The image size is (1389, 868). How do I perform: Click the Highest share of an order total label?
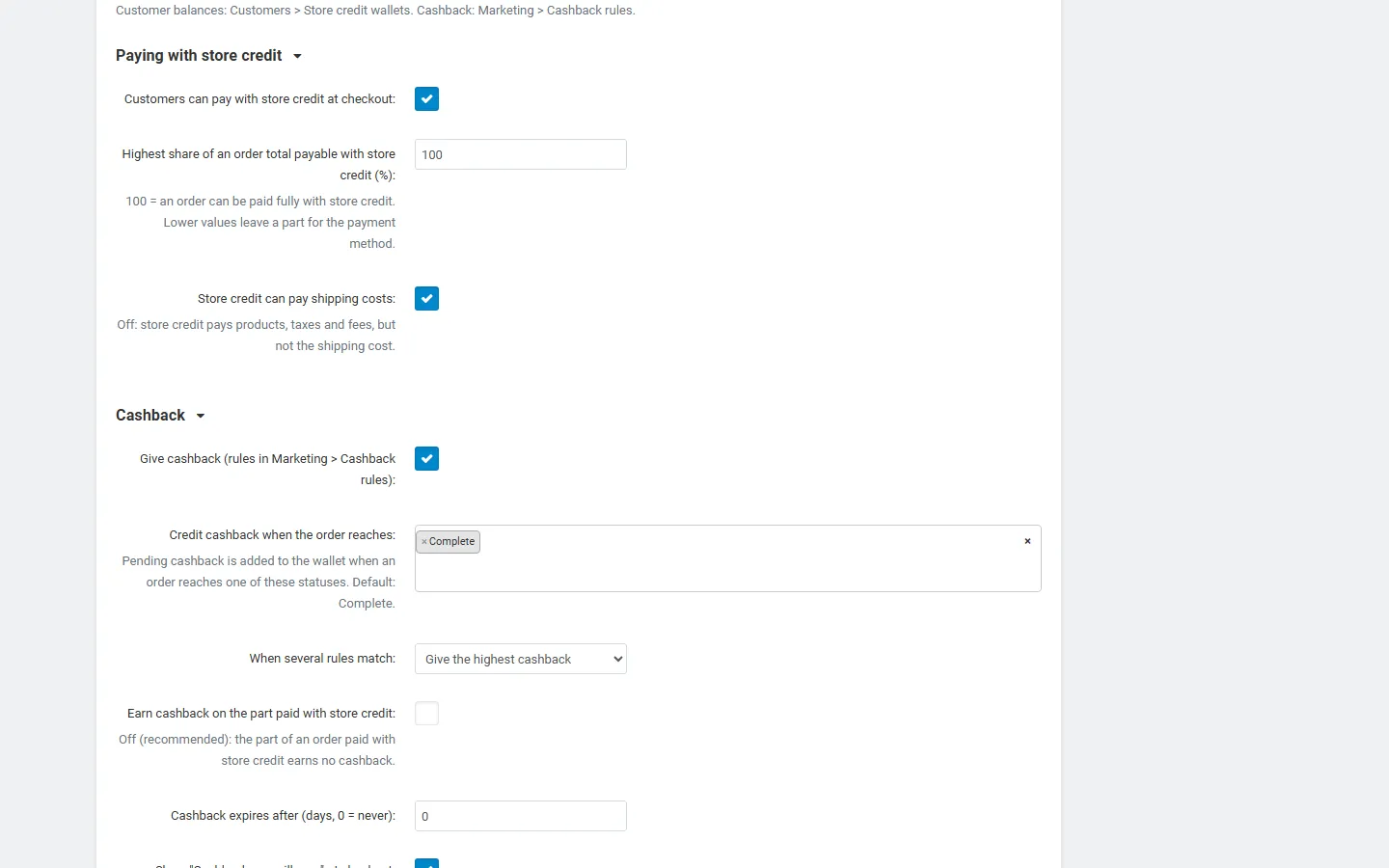click(x=259, y=165)
